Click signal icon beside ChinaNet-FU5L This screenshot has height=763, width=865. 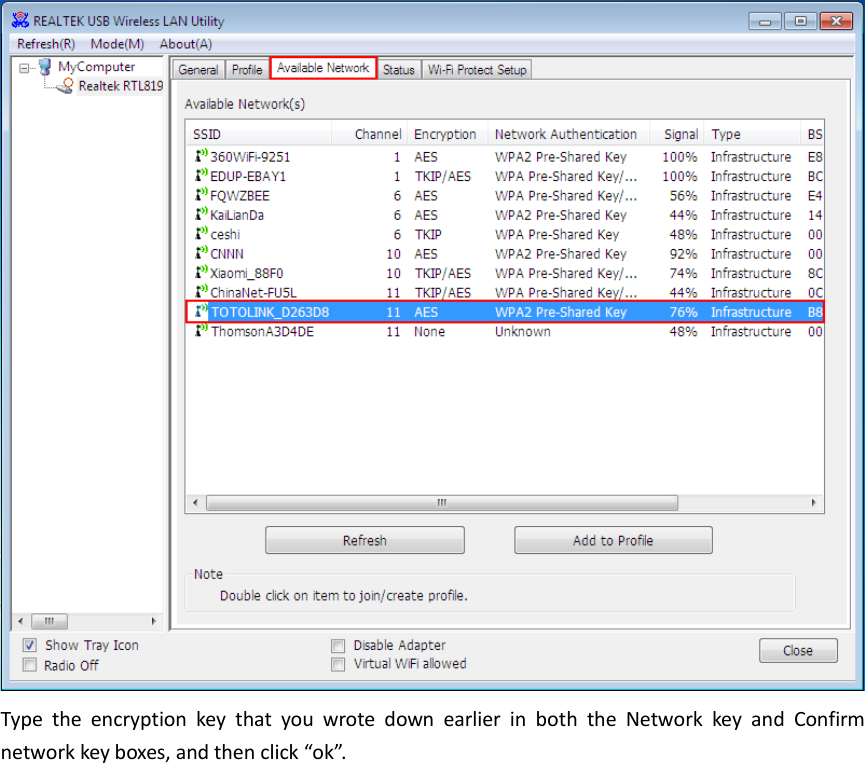click(x=201, y=291)
